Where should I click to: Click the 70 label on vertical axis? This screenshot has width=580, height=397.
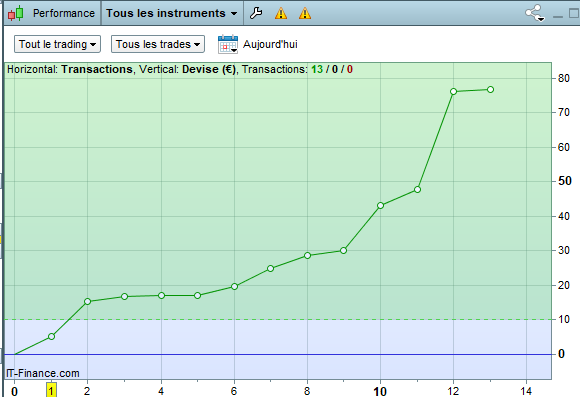(564, 112)
